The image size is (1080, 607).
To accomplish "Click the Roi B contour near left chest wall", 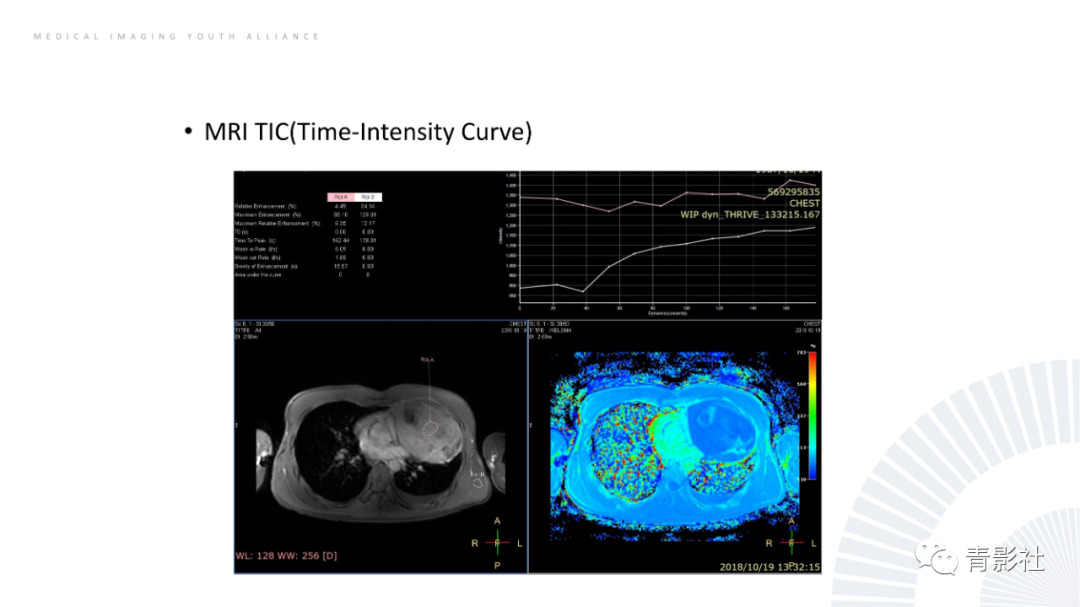I will click(x=477, y=483).
